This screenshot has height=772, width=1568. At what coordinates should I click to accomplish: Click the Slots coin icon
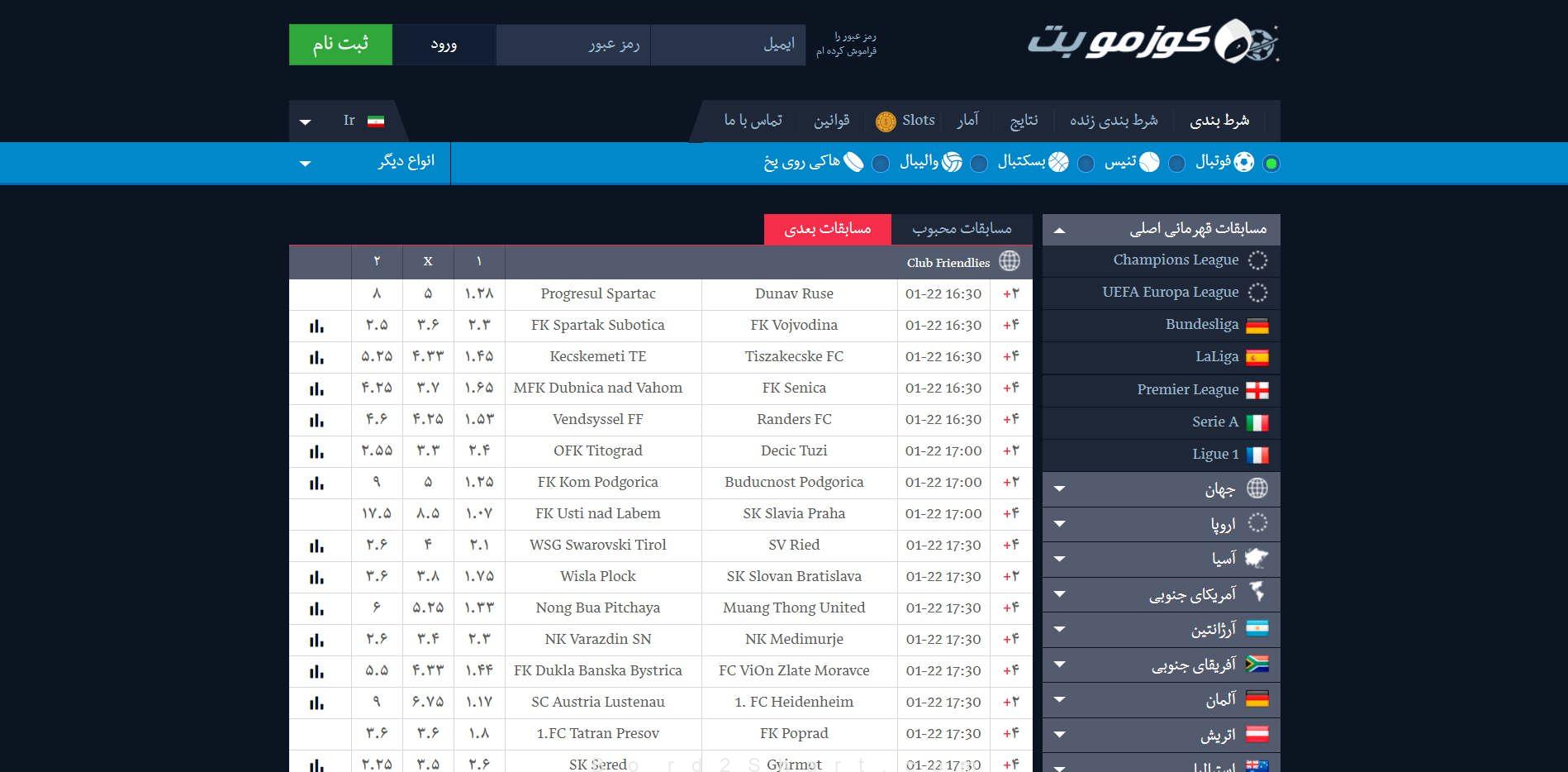coord(886,122)
